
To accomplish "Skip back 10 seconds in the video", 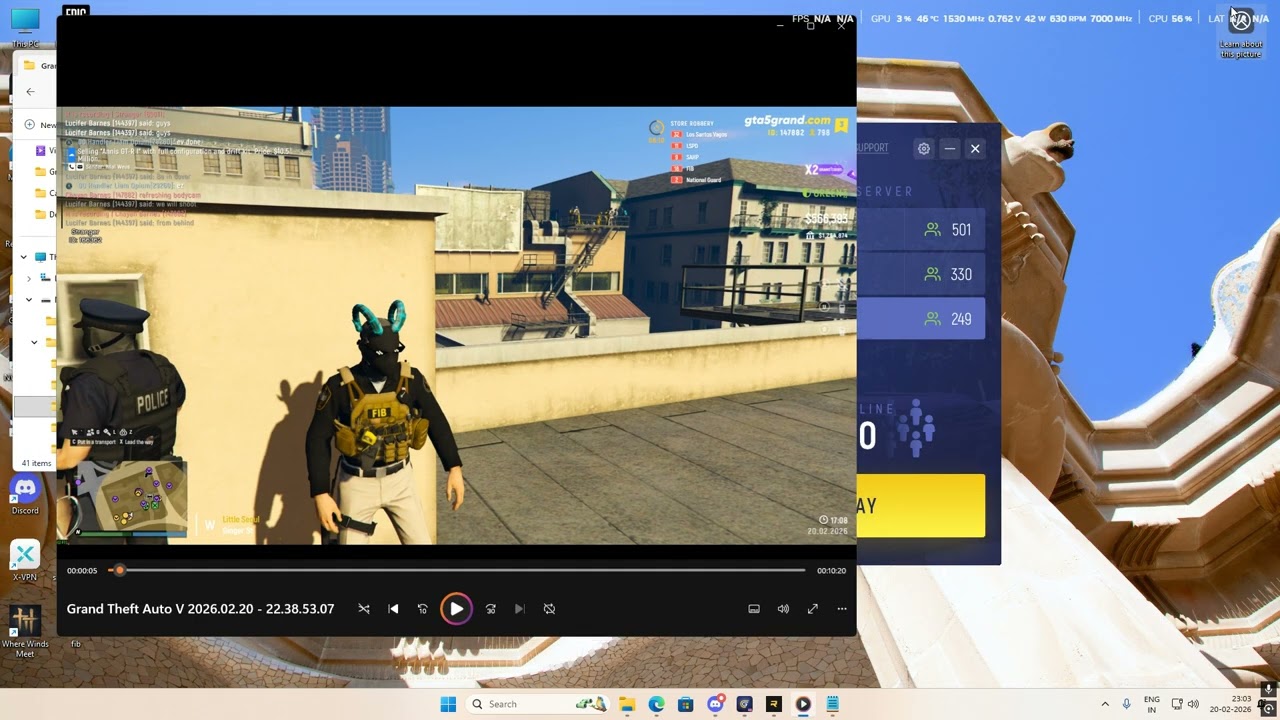I will pyautogui.click(x=422, y=609).
